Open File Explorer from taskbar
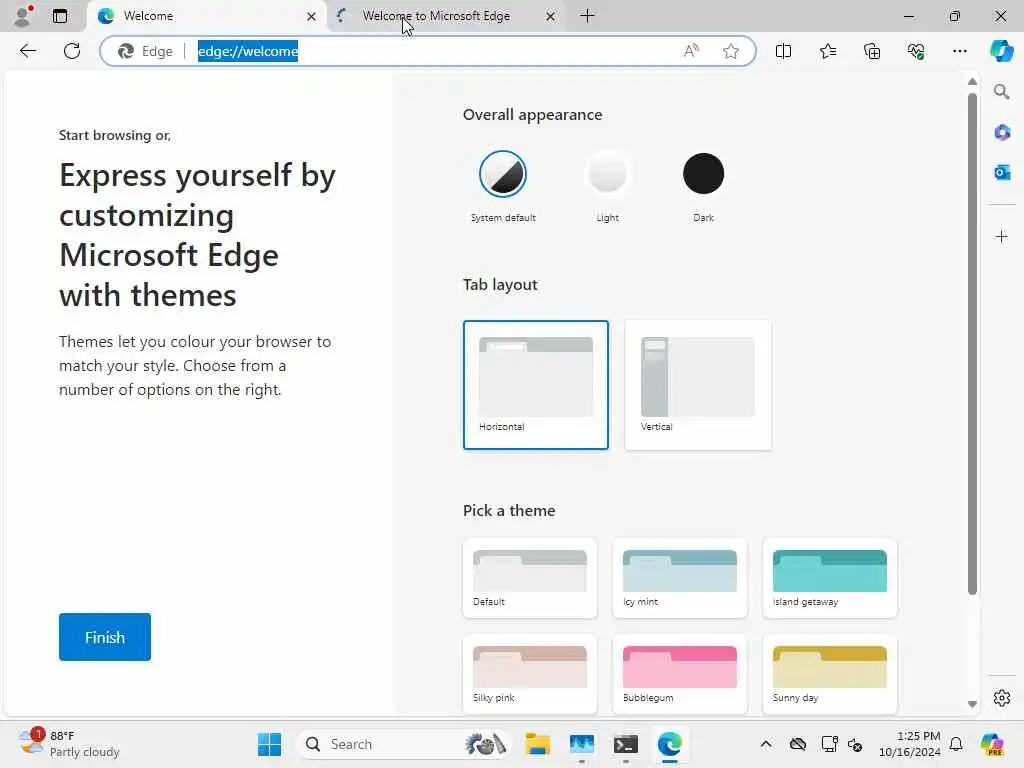This screenshot has width=1024, height=768. click(537, 744)
